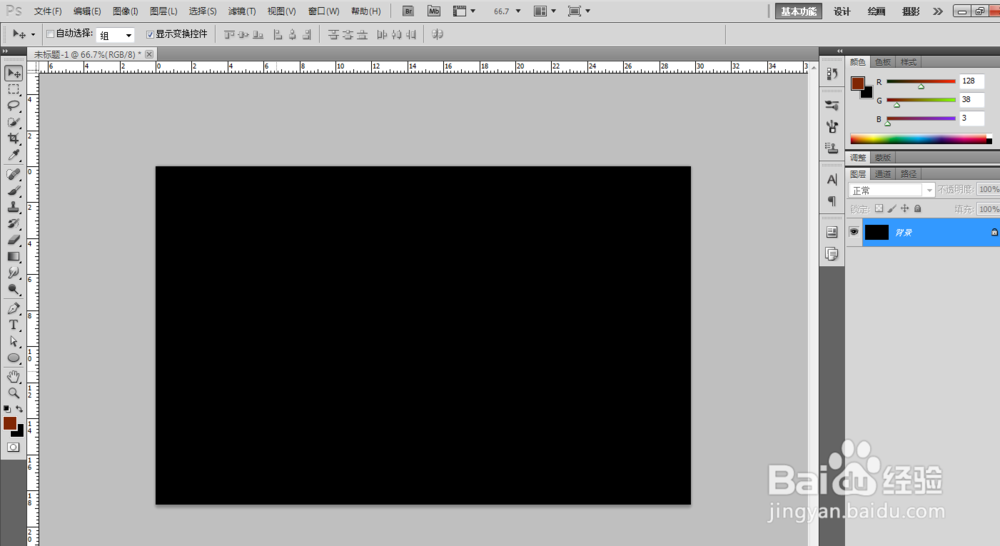
Task: Switch to the 通道 tab
Action: coord(883,173)
